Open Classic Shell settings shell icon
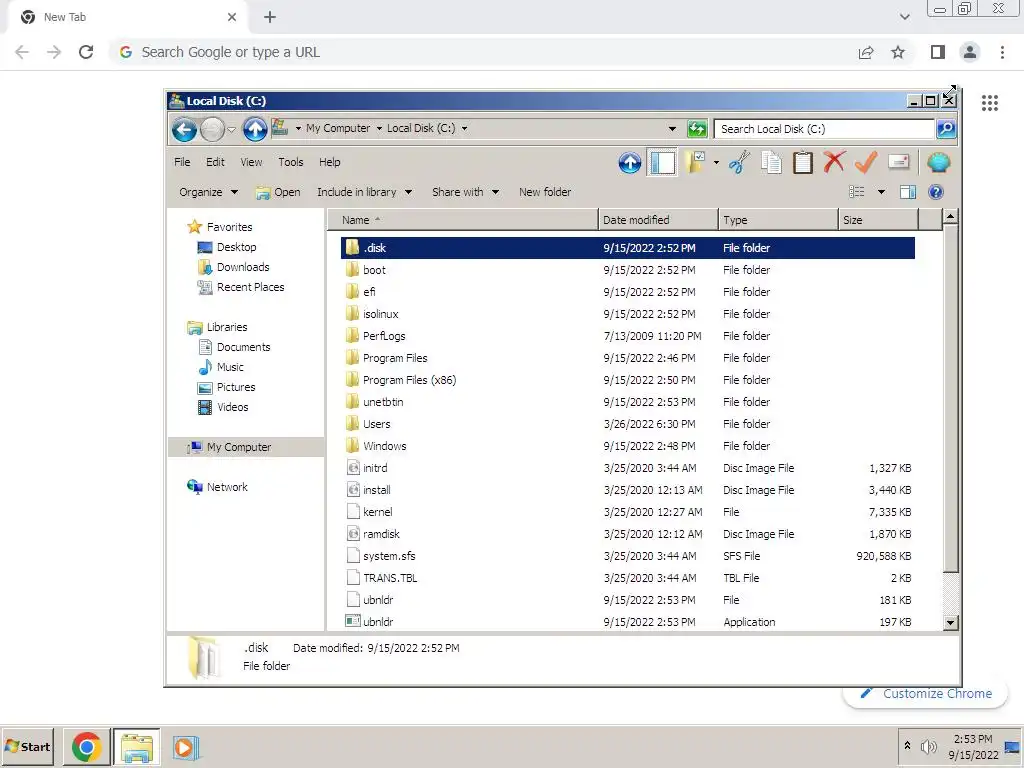The height and width of the screenshot is (768, 1024). 938,162
